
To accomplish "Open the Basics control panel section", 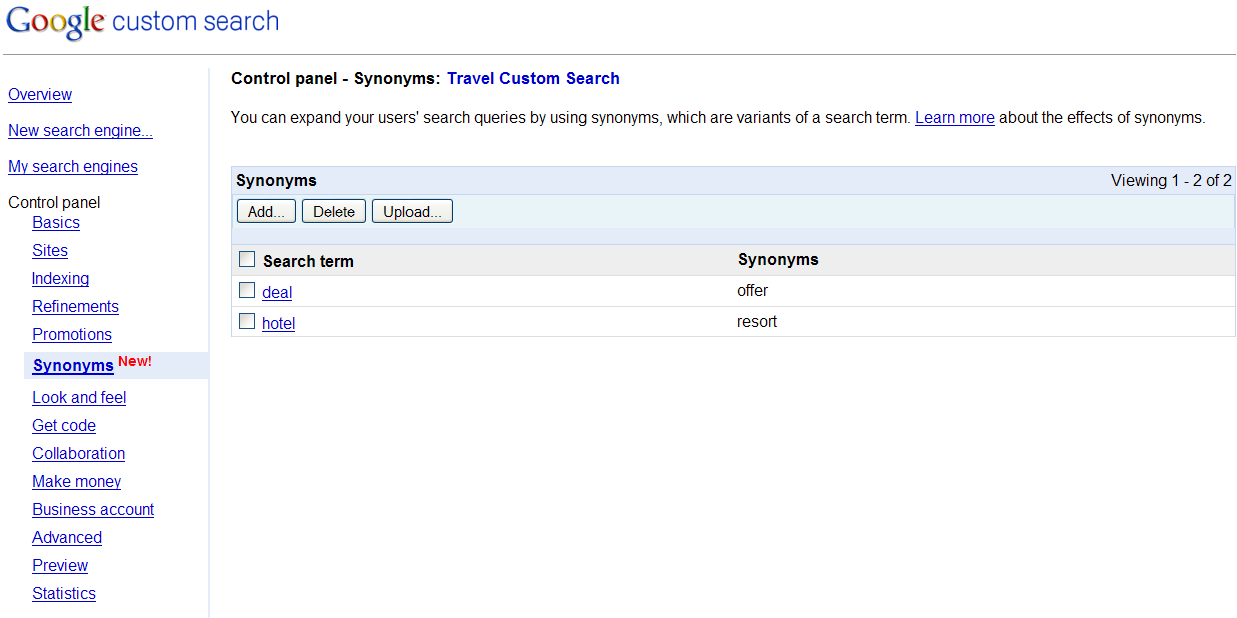I will click(56, 222).
